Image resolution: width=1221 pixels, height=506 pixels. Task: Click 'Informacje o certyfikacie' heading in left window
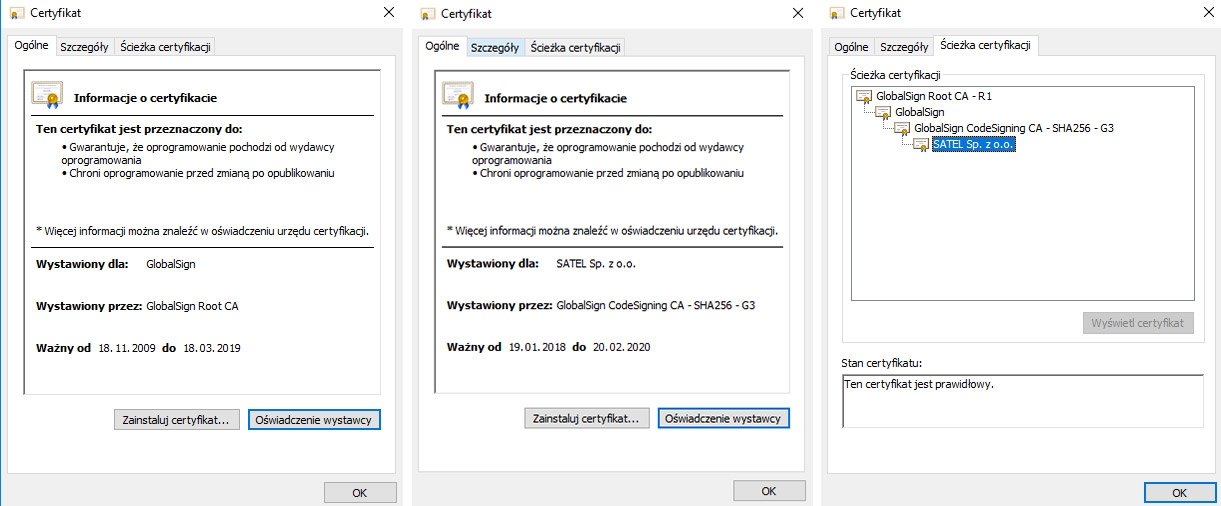click(145, 98)
